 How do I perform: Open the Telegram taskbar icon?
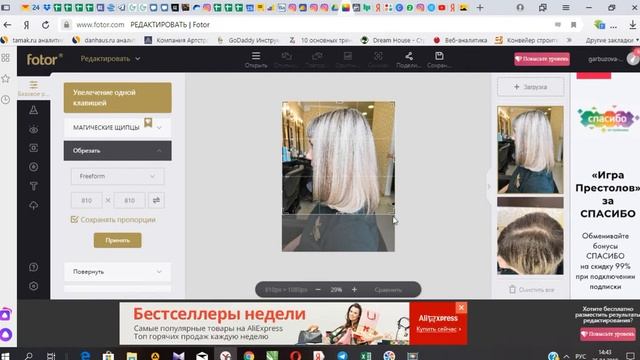pos(342,356)
